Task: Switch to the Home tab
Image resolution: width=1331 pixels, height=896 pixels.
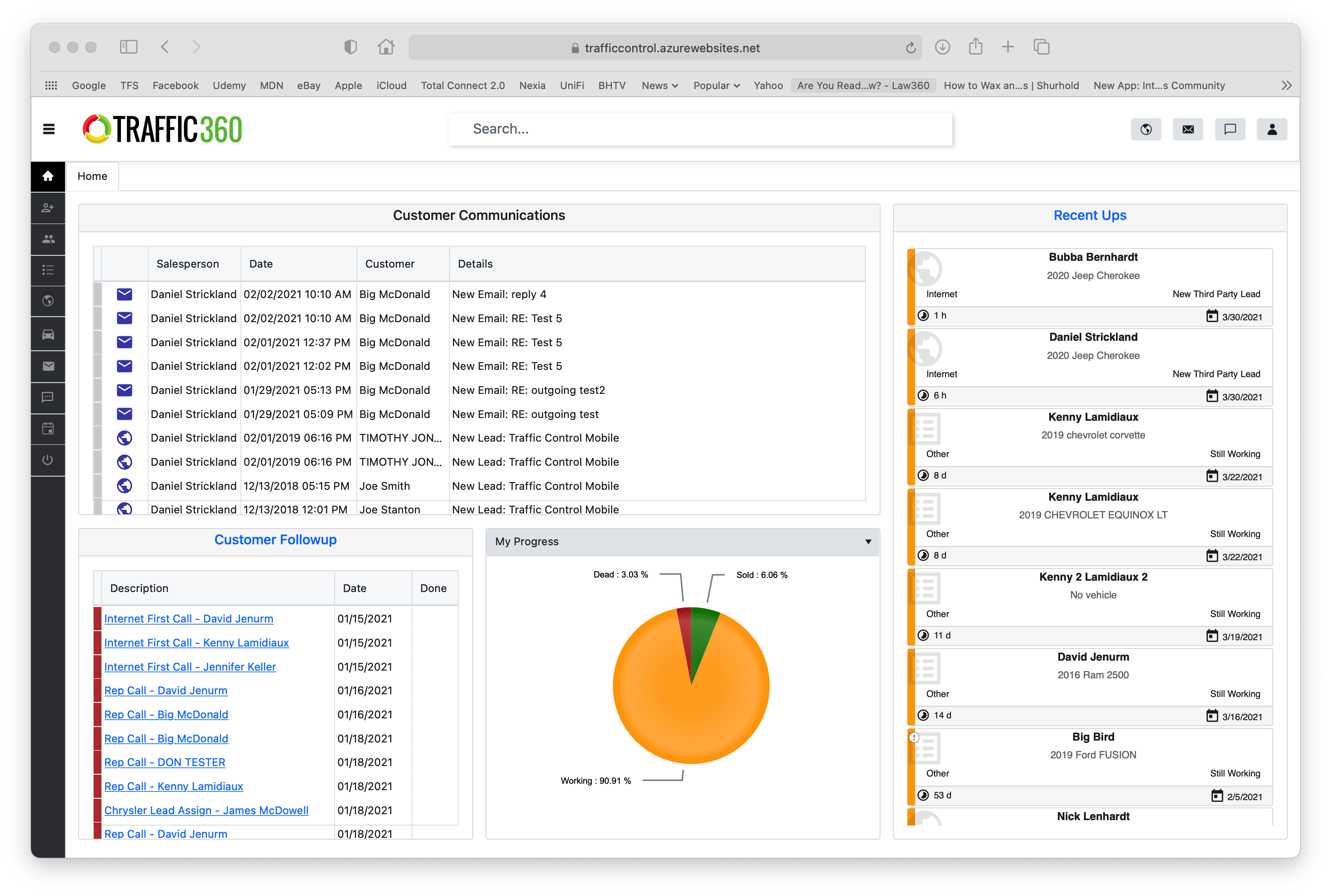Action: (92, 176)
